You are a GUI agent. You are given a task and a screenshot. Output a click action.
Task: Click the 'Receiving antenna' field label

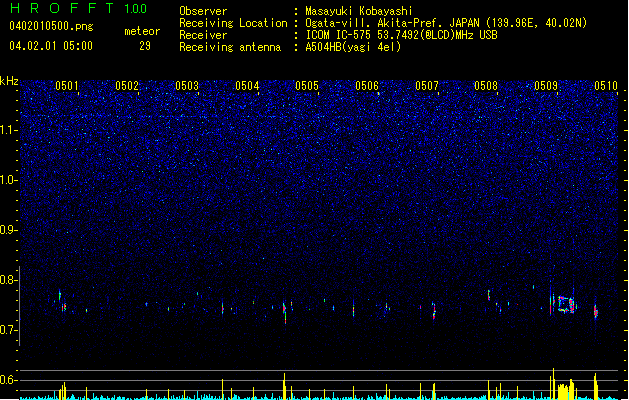point(230,47)
